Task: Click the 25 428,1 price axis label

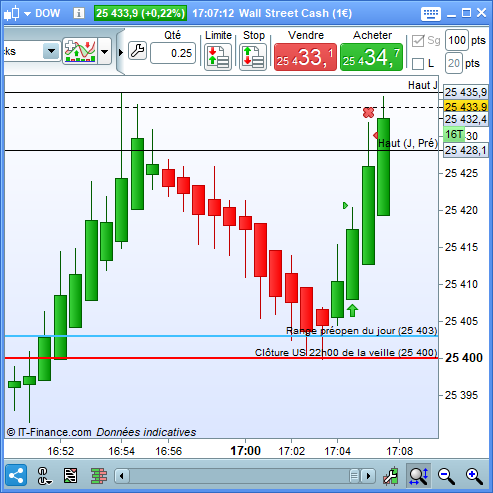Action: [x=466, y=150]
